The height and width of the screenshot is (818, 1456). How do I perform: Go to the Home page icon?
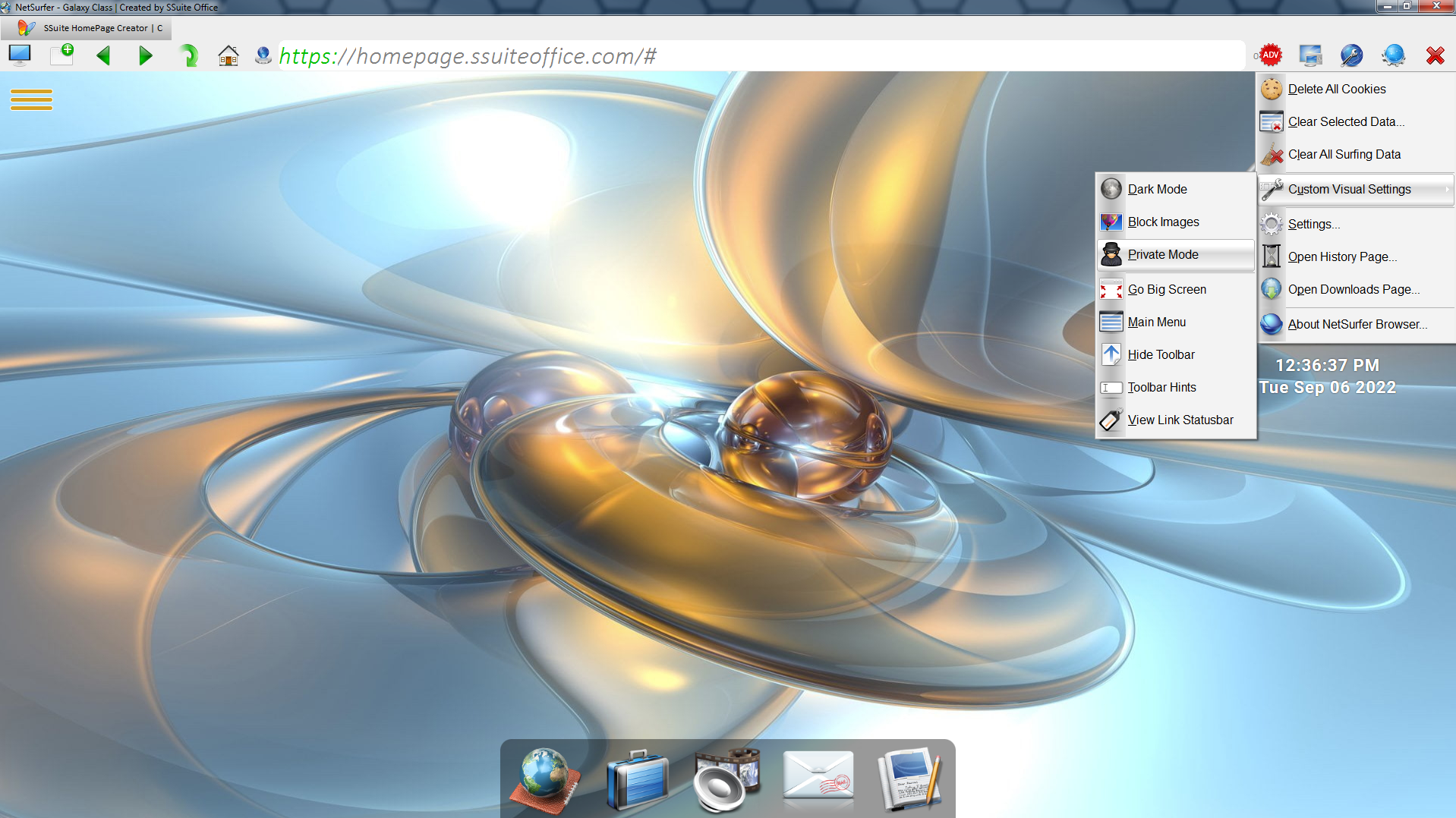coord(228,56)
